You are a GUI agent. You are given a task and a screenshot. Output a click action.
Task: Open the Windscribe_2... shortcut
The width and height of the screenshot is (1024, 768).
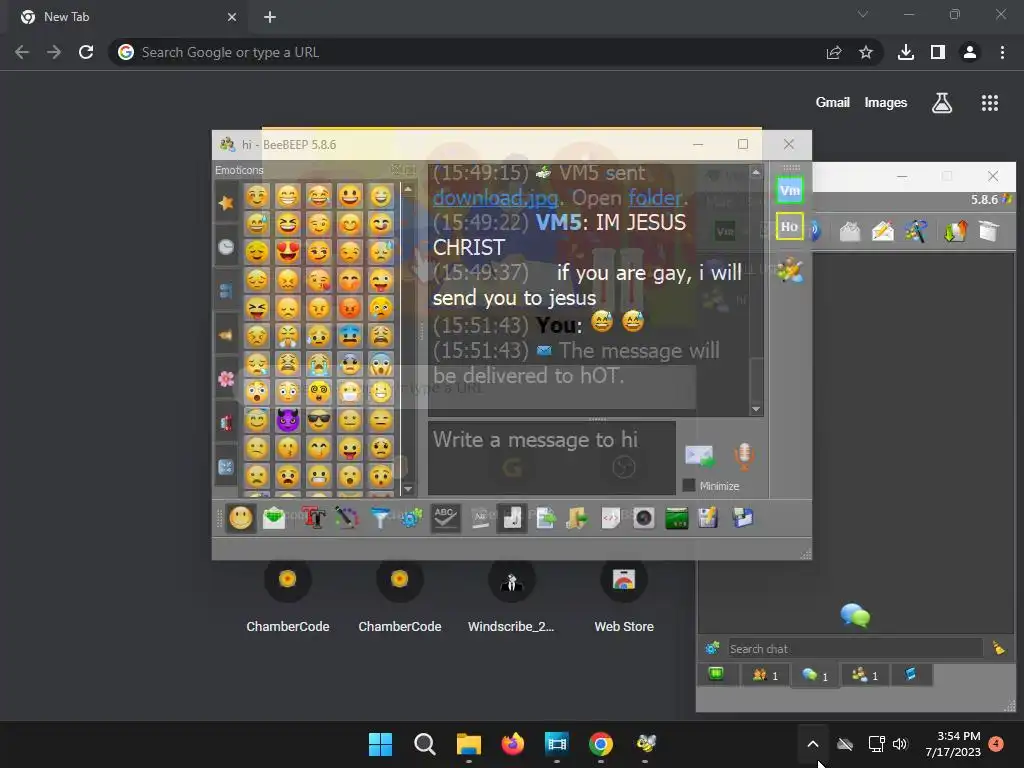click(x=511, y=596)
